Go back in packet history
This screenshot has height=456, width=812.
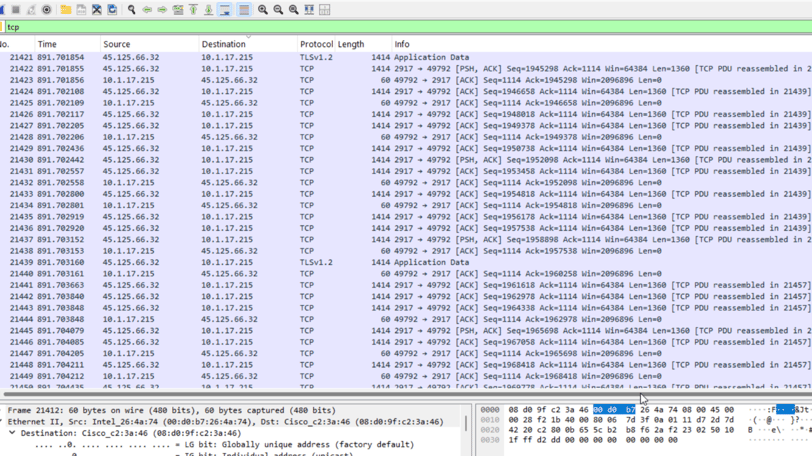click(147, 9)
